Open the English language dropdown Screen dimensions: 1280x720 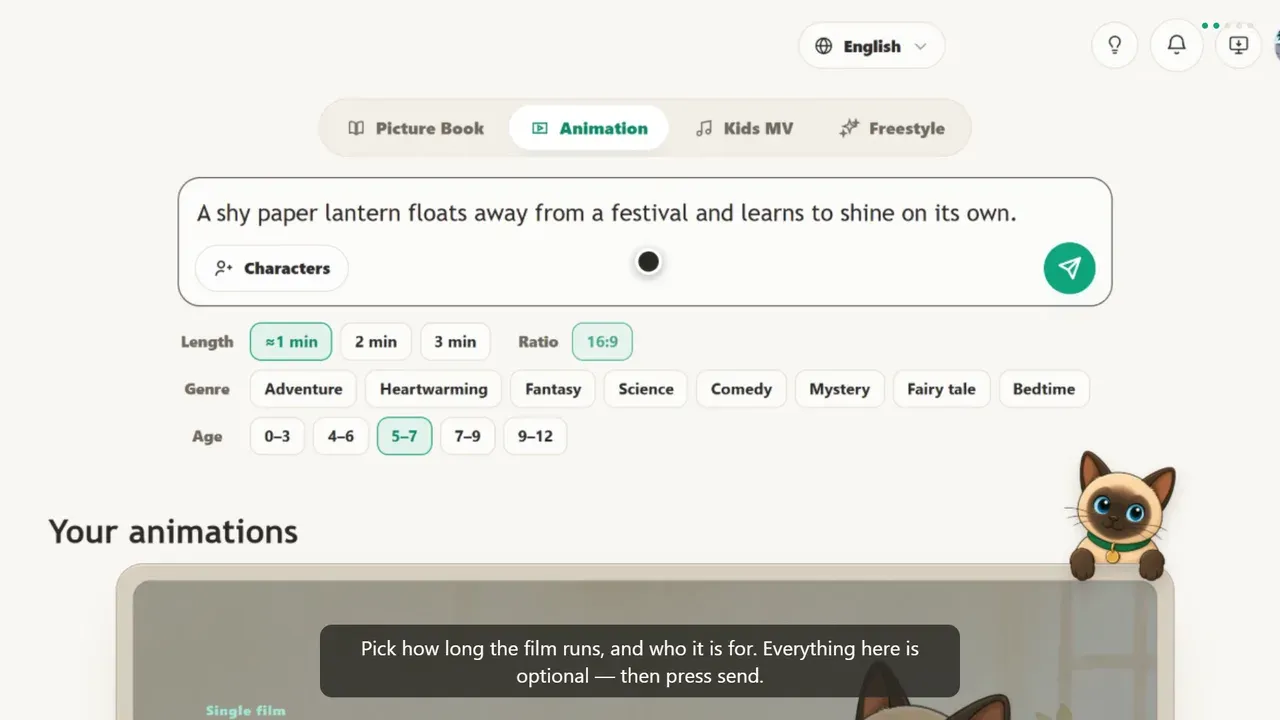click(x=871, y=46)
